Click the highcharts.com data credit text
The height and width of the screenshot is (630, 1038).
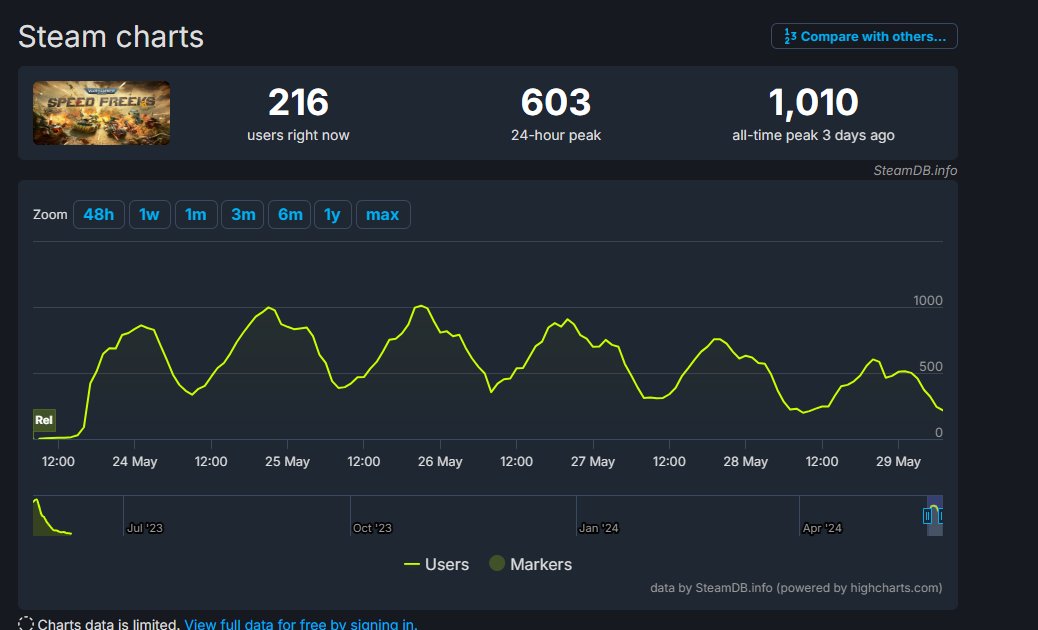(x=796, y=588)
